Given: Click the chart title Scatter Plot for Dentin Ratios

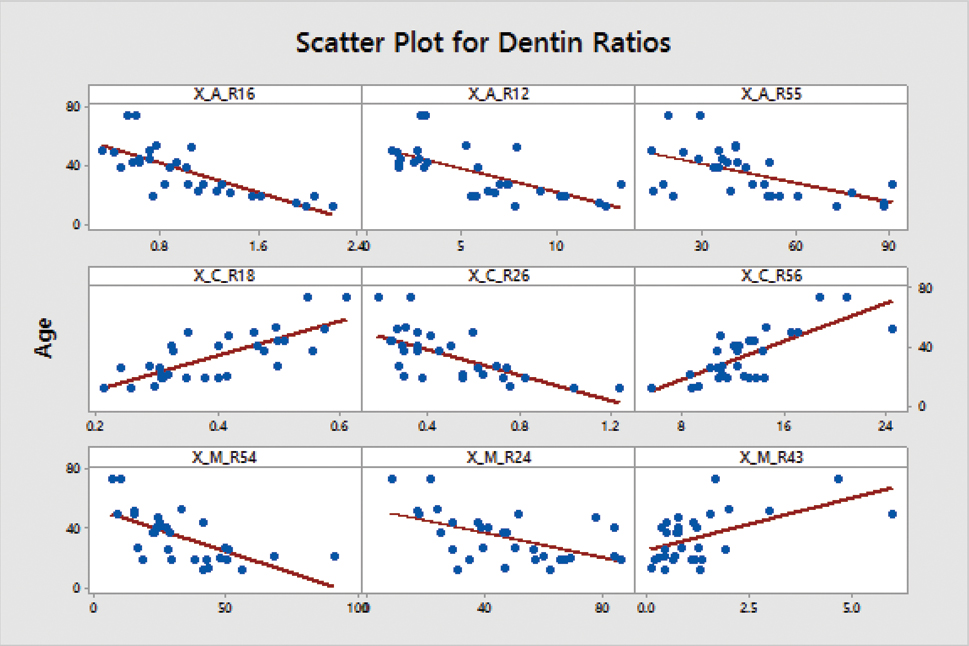Looking at the screenshot, I should (x=483, y=43).
